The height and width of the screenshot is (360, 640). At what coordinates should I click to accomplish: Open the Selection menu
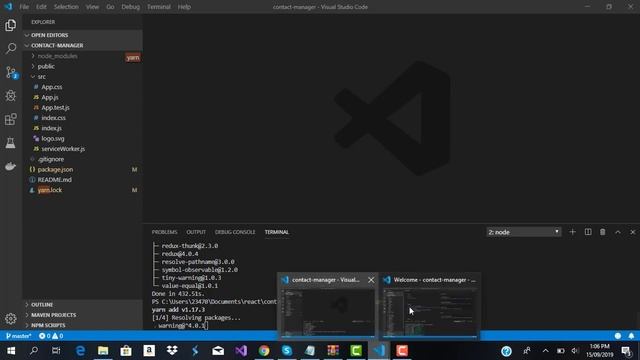pyautogui.click(x=66, y=7)
